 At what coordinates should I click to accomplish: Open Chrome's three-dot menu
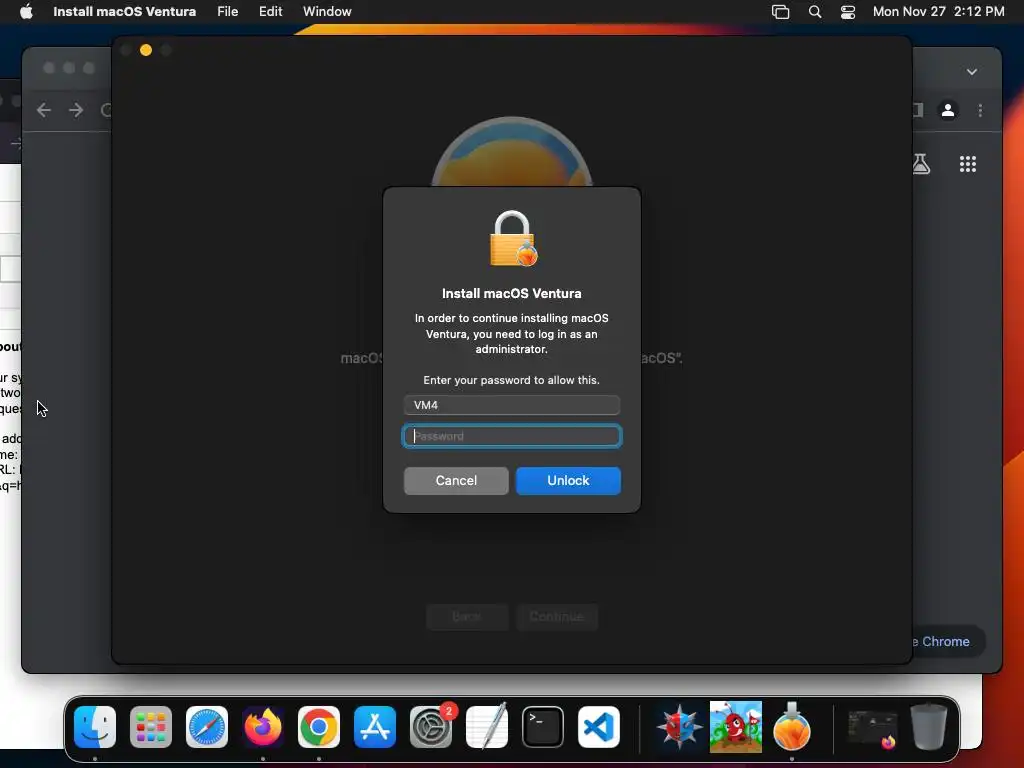pyautogui.click(x=980, y=110)
